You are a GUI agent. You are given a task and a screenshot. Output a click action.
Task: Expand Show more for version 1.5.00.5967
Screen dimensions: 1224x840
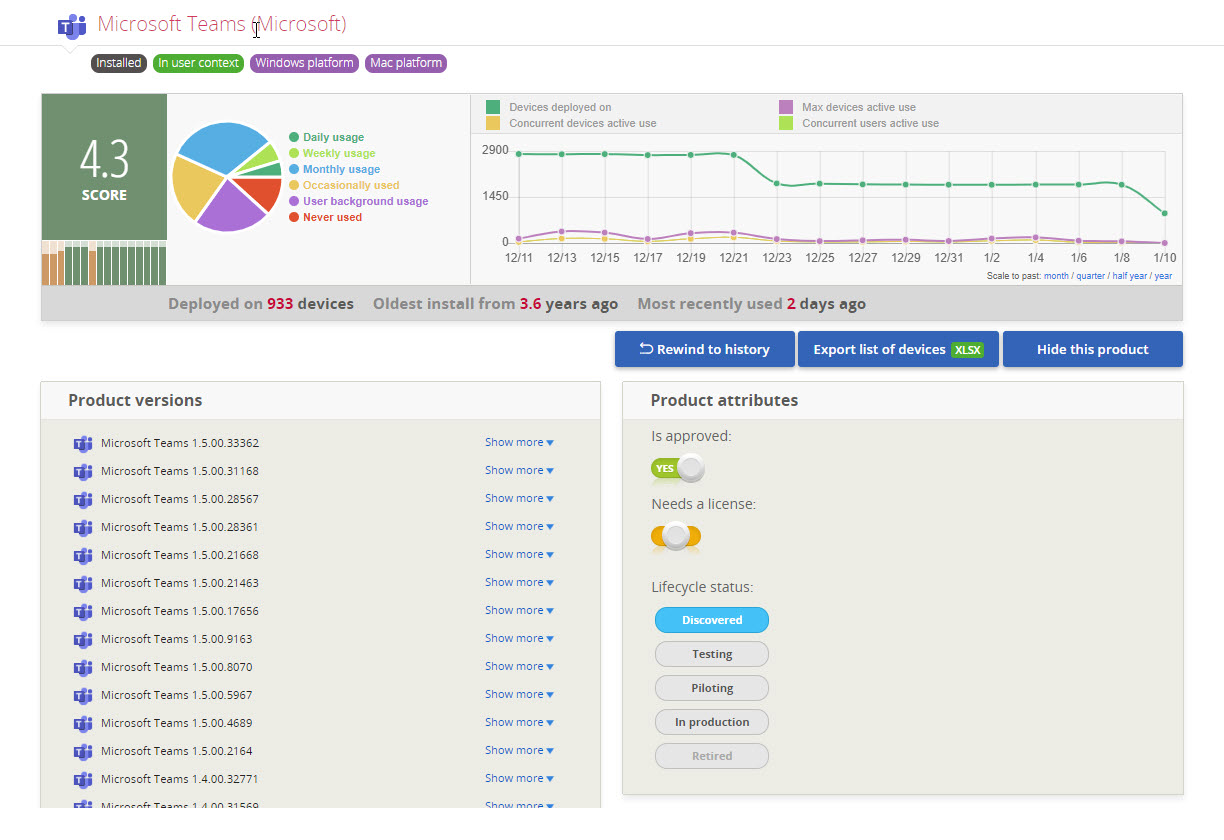coord(519,694)
